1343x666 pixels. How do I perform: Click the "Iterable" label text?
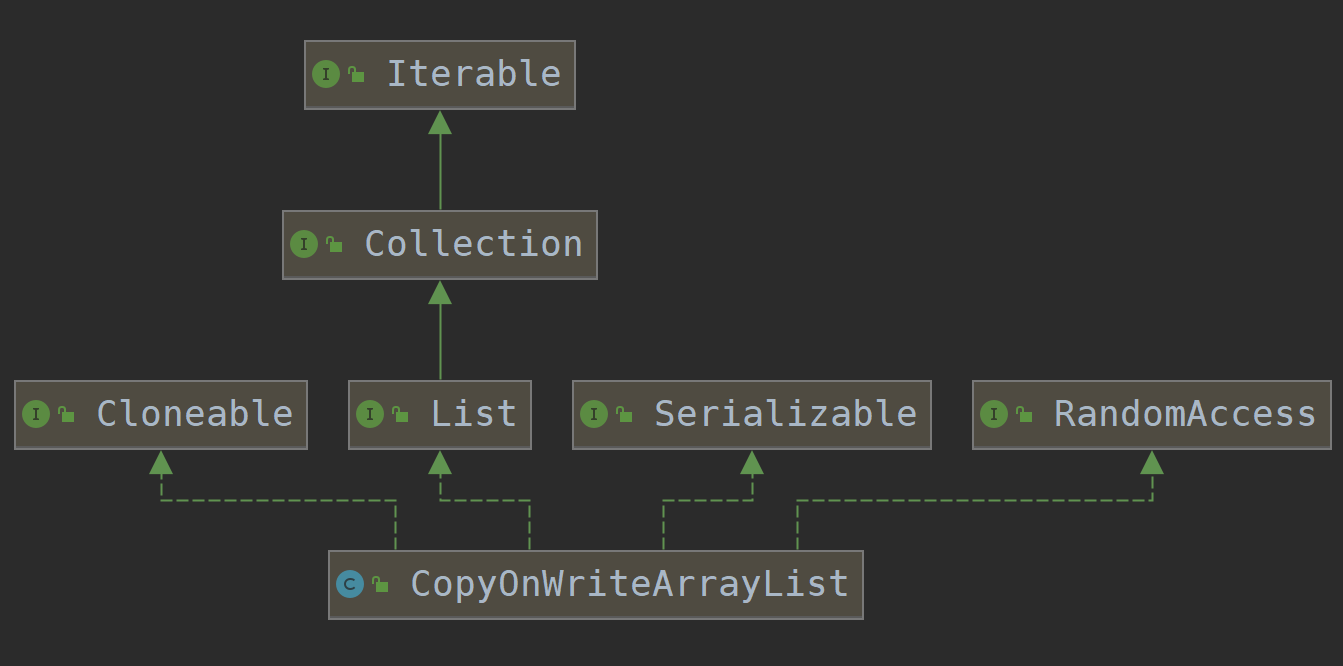tap(474, 74)
